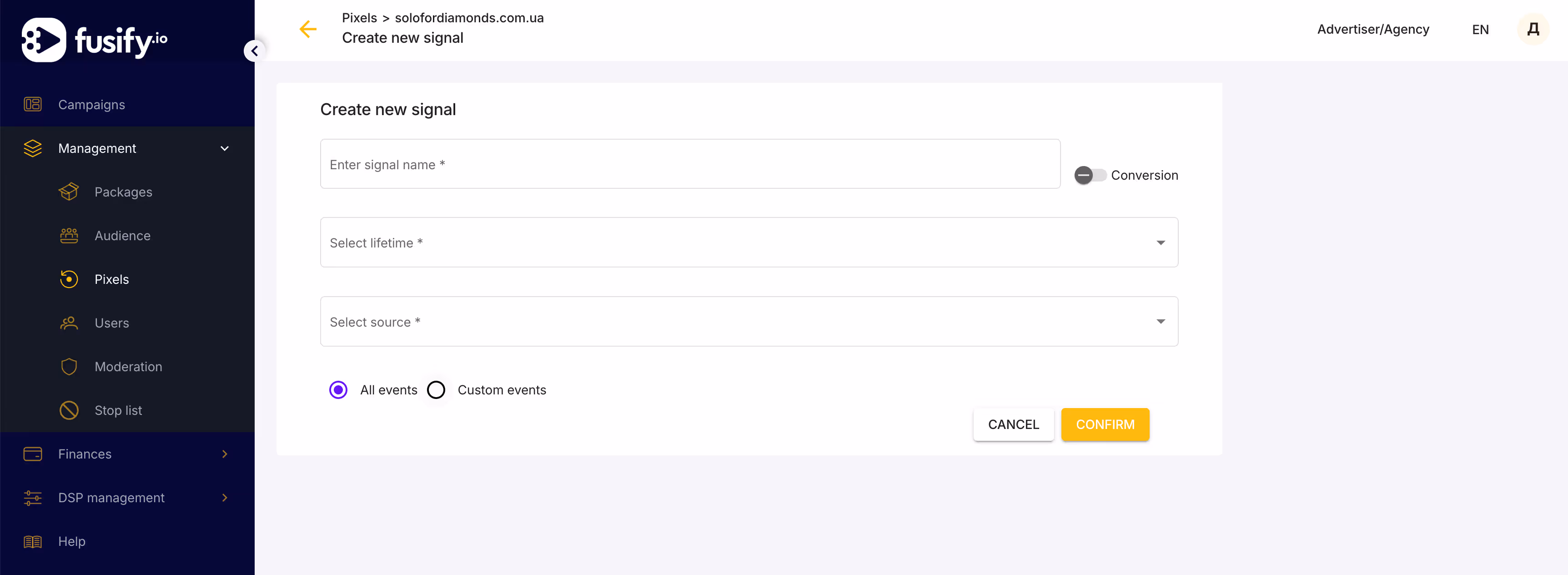Click the Management label in the sidebar
This screenshot has width=1568, height=575.
coord(97,149)
